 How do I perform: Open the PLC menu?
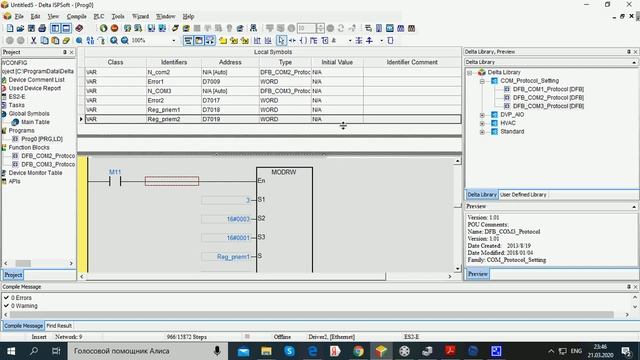[x=99, y=16]
